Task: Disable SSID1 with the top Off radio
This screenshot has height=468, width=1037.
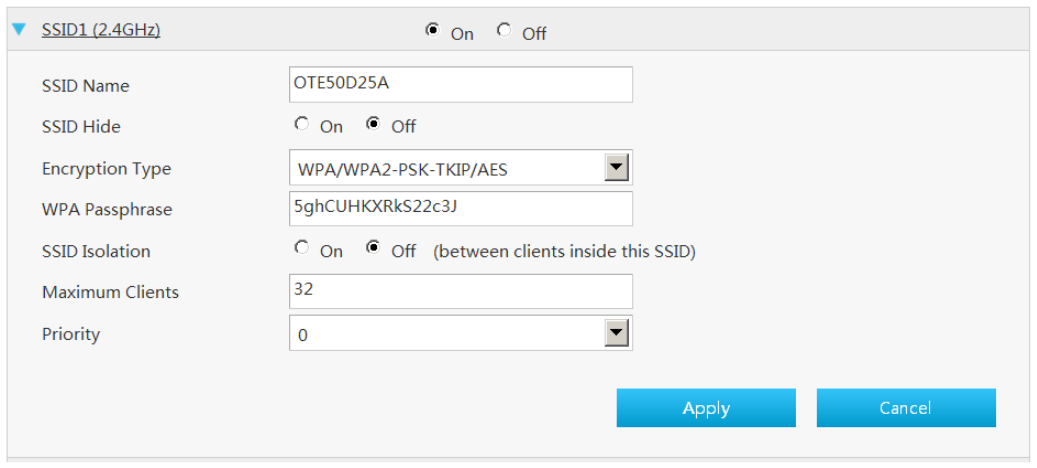Action: pos(504,30)
